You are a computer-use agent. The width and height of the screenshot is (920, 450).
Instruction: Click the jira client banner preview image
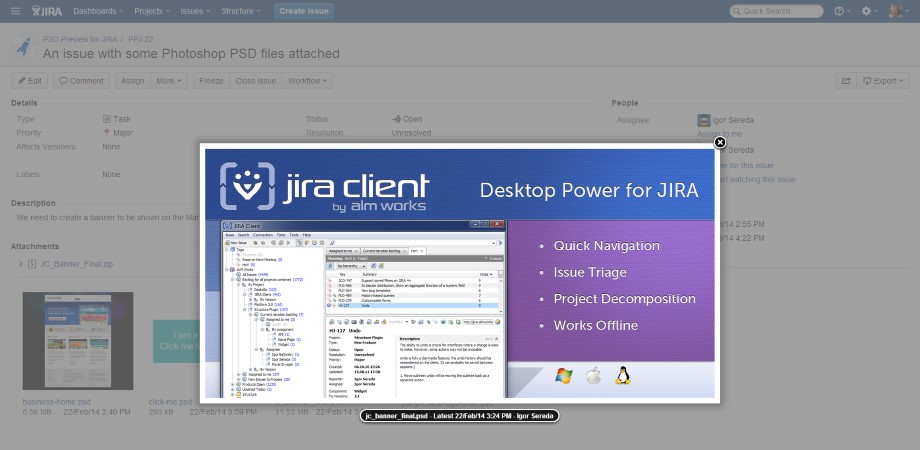(459, 273)
